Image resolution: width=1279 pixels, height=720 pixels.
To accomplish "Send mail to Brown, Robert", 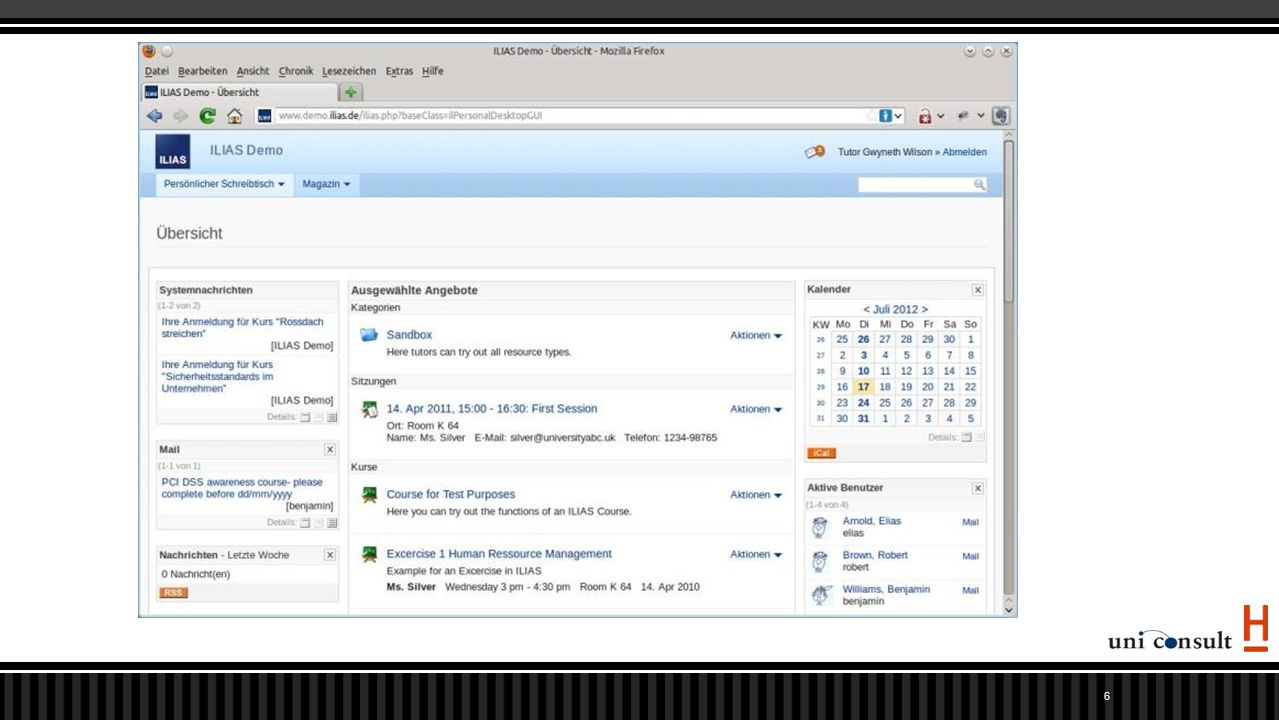I will click(x=970, y=556).
